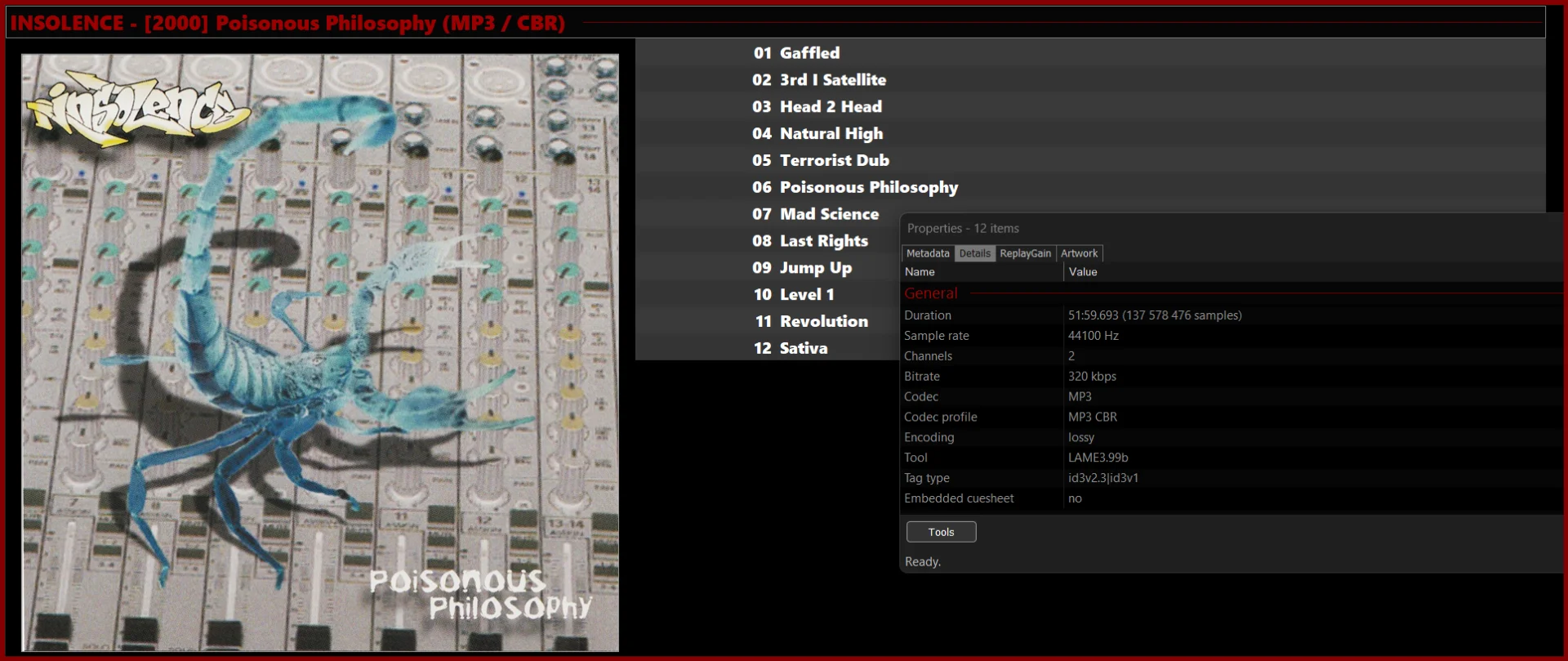Screen dimensions: 1568x661
Task: Select the Embedded cuesheet value no
Action: [x=1075, y=499]
